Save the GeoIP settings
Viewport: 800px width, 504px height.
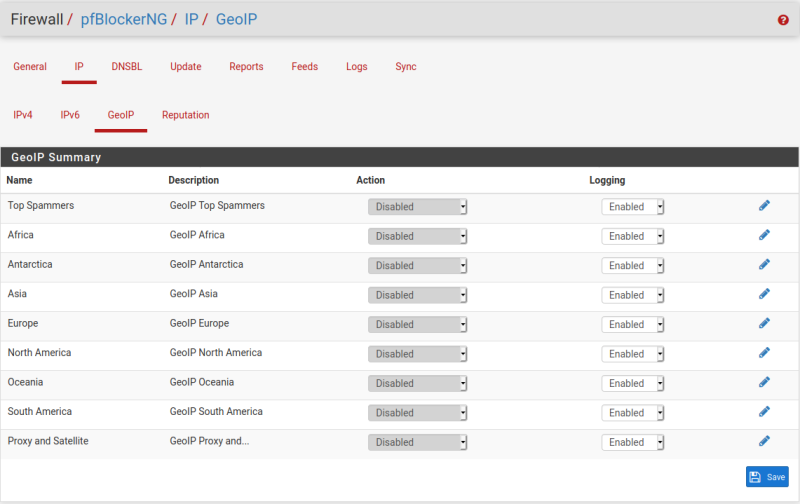pos(767,477)
